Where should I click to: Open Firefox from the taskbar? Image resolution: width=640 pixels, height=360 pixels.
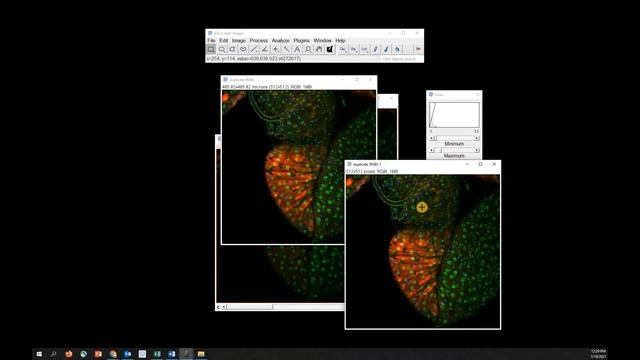coord(69,354)
